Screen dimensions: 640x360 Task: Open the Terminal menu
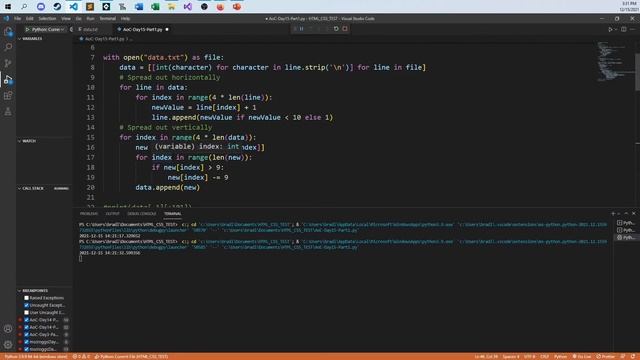[108, 18]
